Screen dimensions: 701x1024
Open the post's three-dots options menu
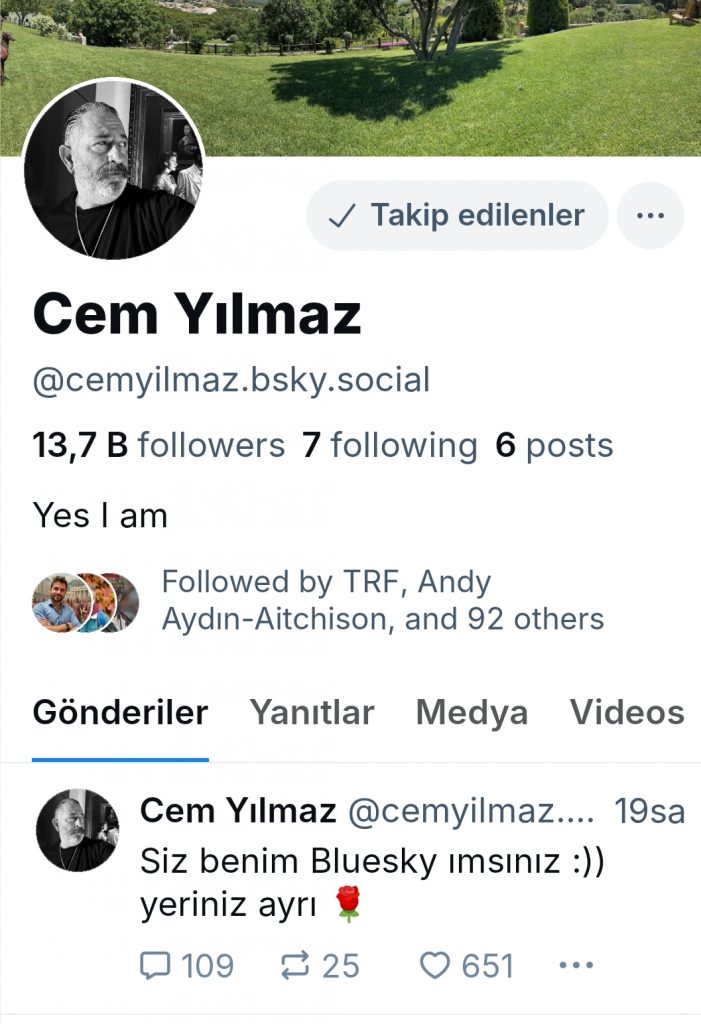pos(576,965)
